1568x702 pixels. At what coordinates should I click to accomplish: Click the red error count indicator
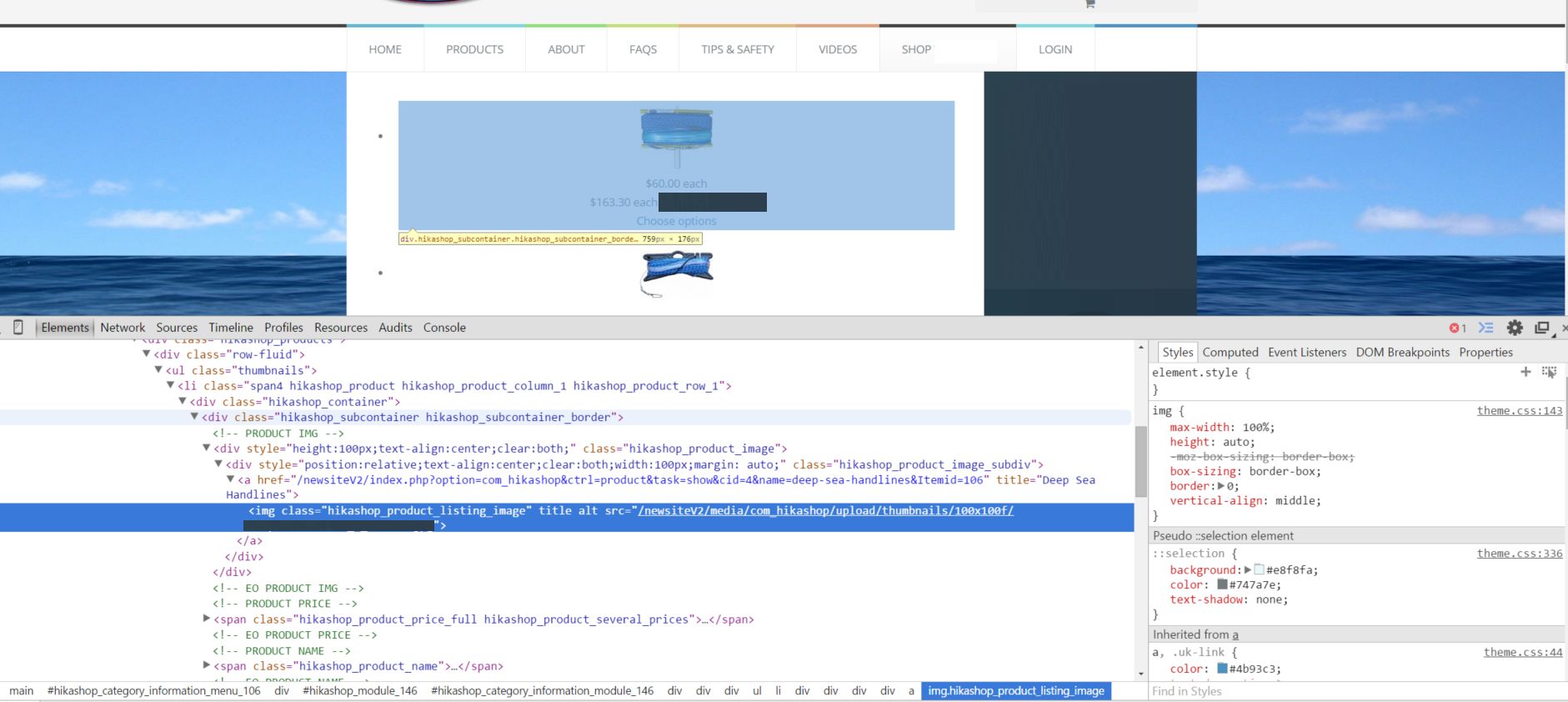(x=1457, y=328)
